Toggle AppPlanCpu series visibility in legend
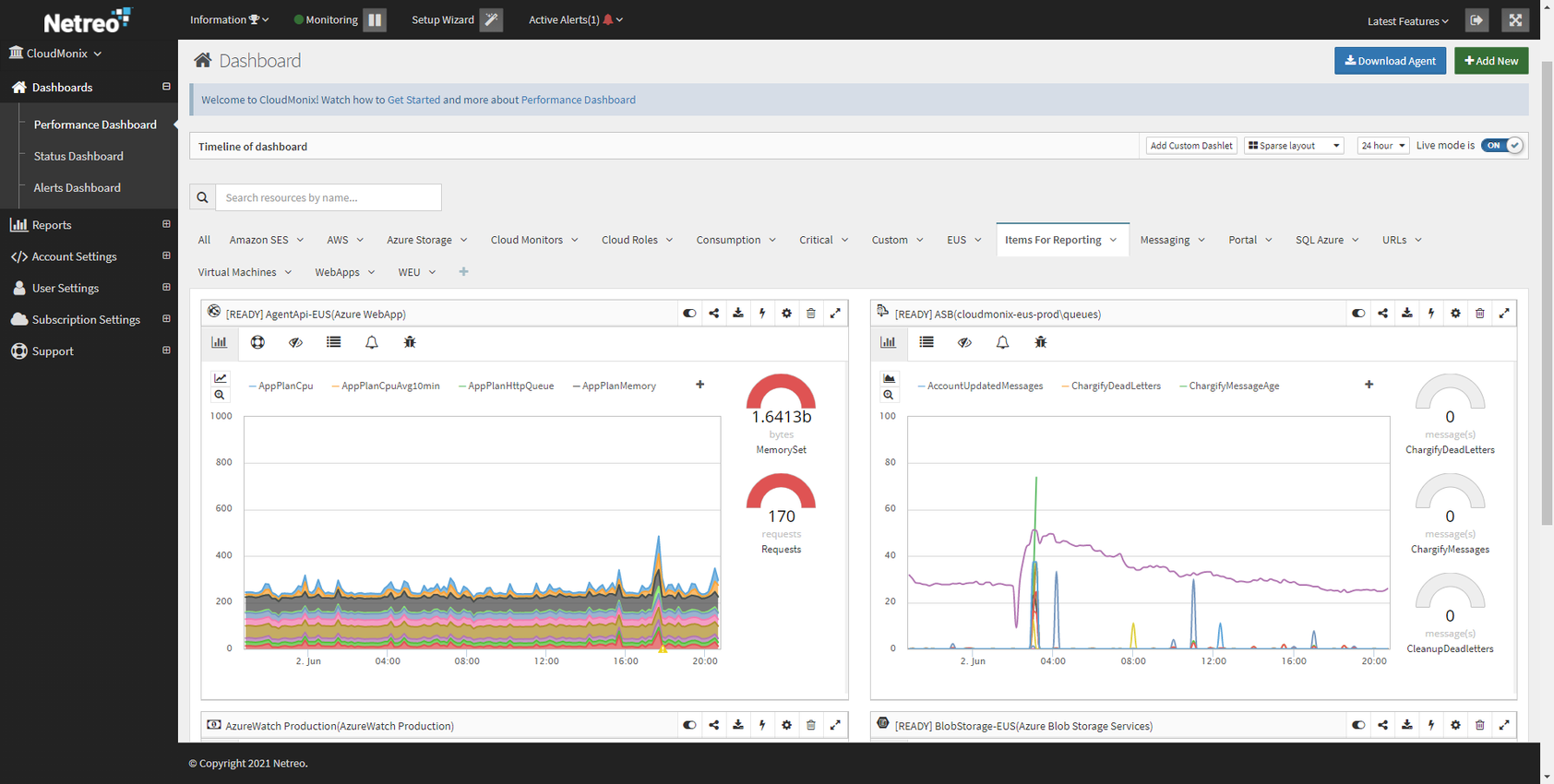The height and width of the screenshot is (784, 1554). (281, 386)
